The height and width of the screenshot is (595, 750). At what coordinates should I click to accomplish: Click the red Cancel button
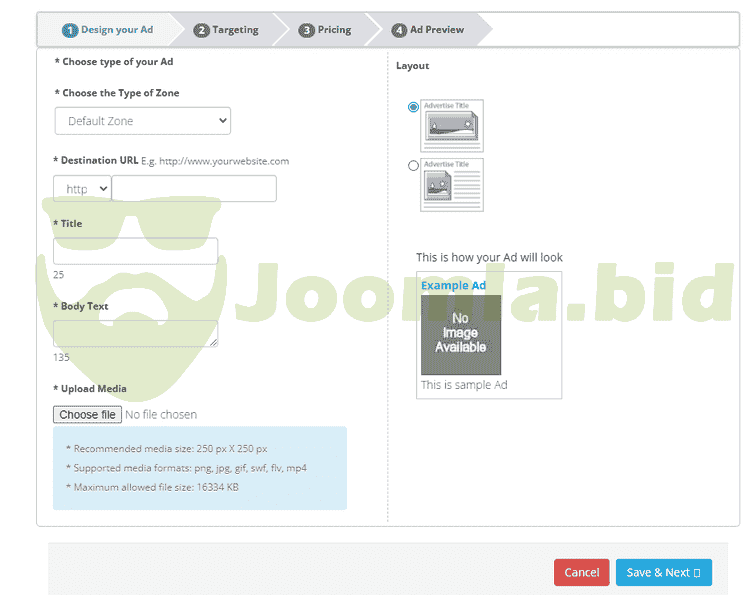click(x=581, y=572)
